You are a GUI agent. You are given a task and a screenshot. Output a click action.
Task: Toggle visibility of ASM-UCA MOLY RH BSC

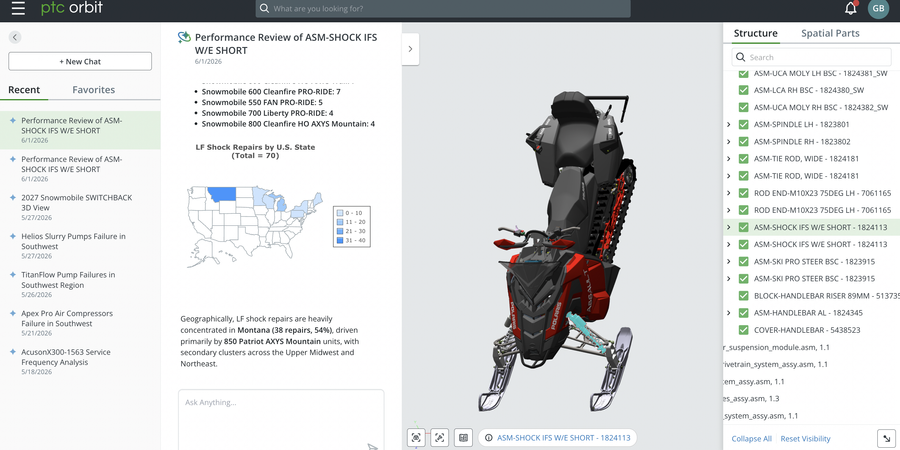pos(743,107)
